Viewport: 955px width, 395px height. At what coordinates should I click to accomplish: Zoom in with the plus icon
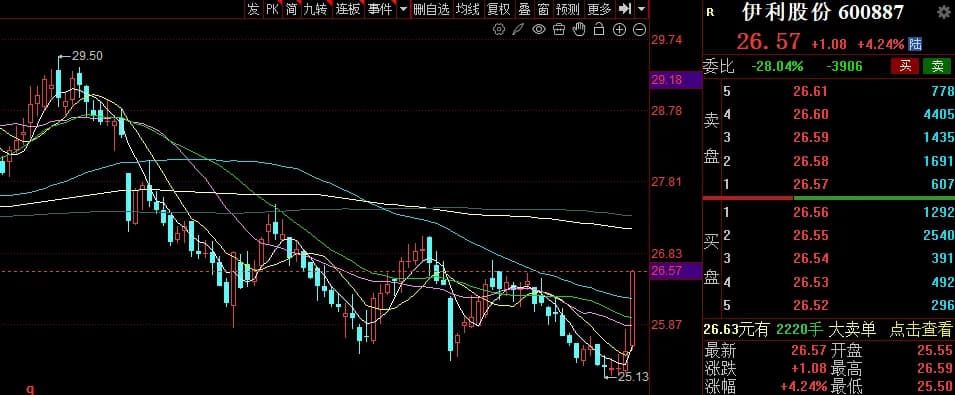(619, 29)
